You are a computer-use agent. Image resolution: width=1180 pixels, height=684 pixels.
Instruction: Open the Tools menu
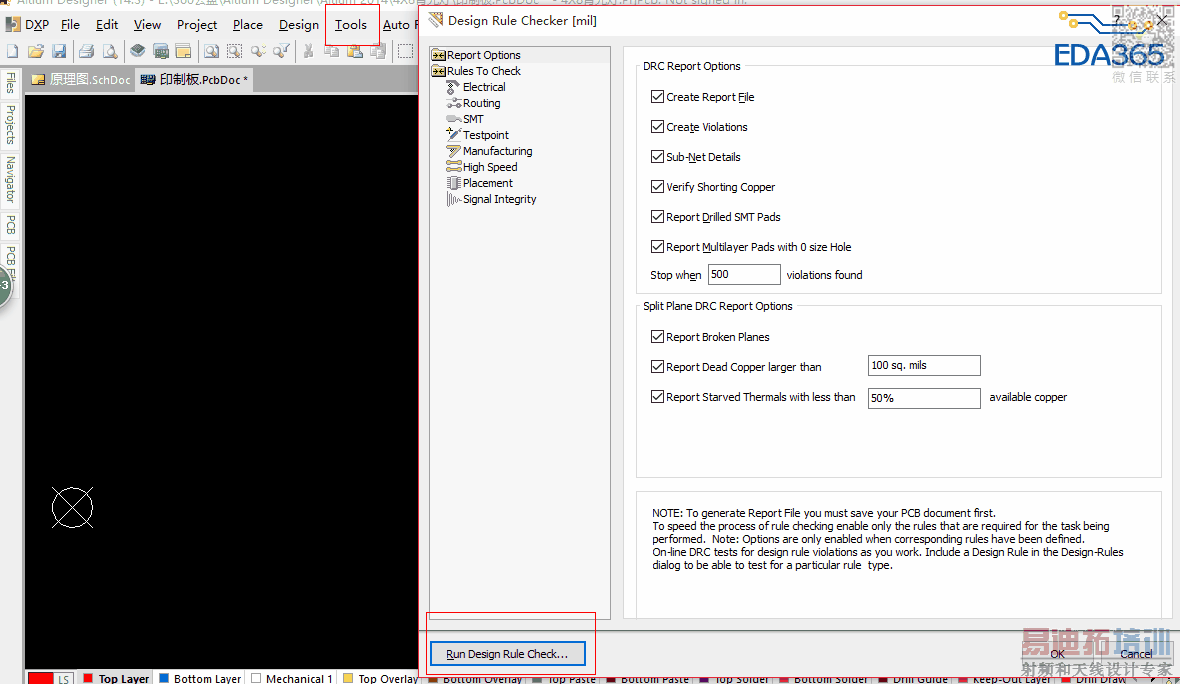(x=351, y=25)
